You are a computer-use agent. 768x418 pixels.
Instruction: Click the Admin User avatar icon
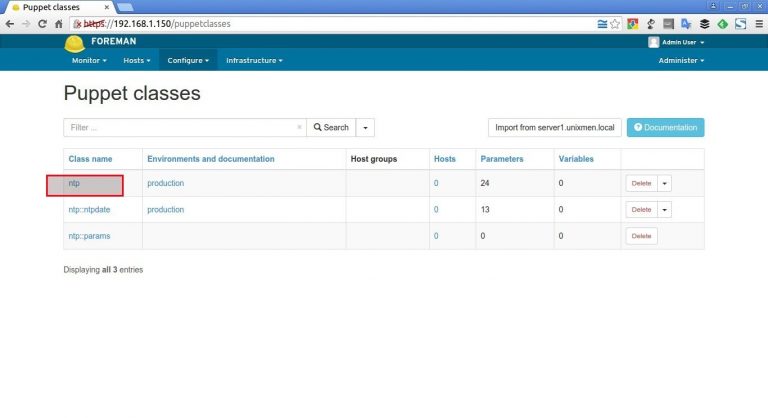tap(653, 42)
